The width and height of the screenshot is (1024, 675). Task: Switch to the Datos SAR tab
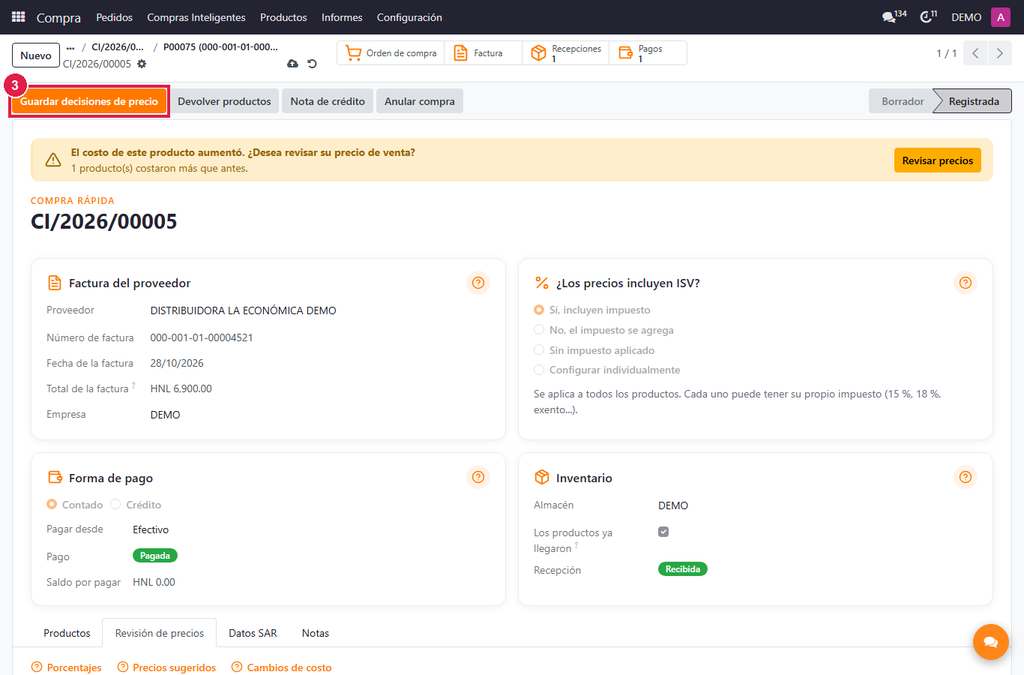point(253,633)
